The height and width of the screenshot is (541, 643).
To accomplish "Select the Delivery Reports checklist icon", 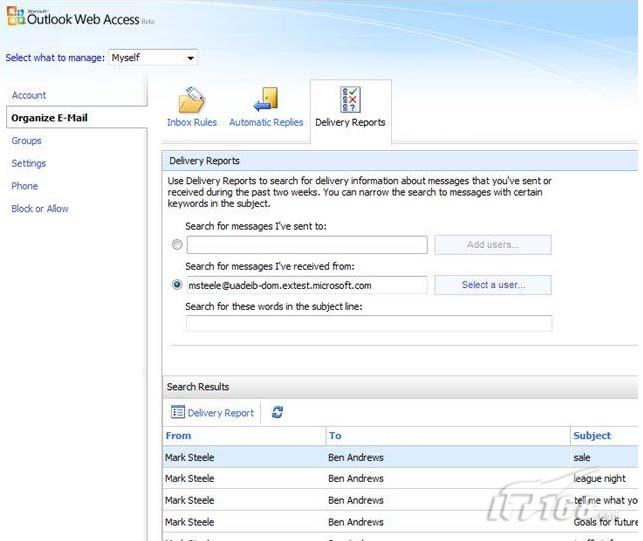I will coord(350,99).
